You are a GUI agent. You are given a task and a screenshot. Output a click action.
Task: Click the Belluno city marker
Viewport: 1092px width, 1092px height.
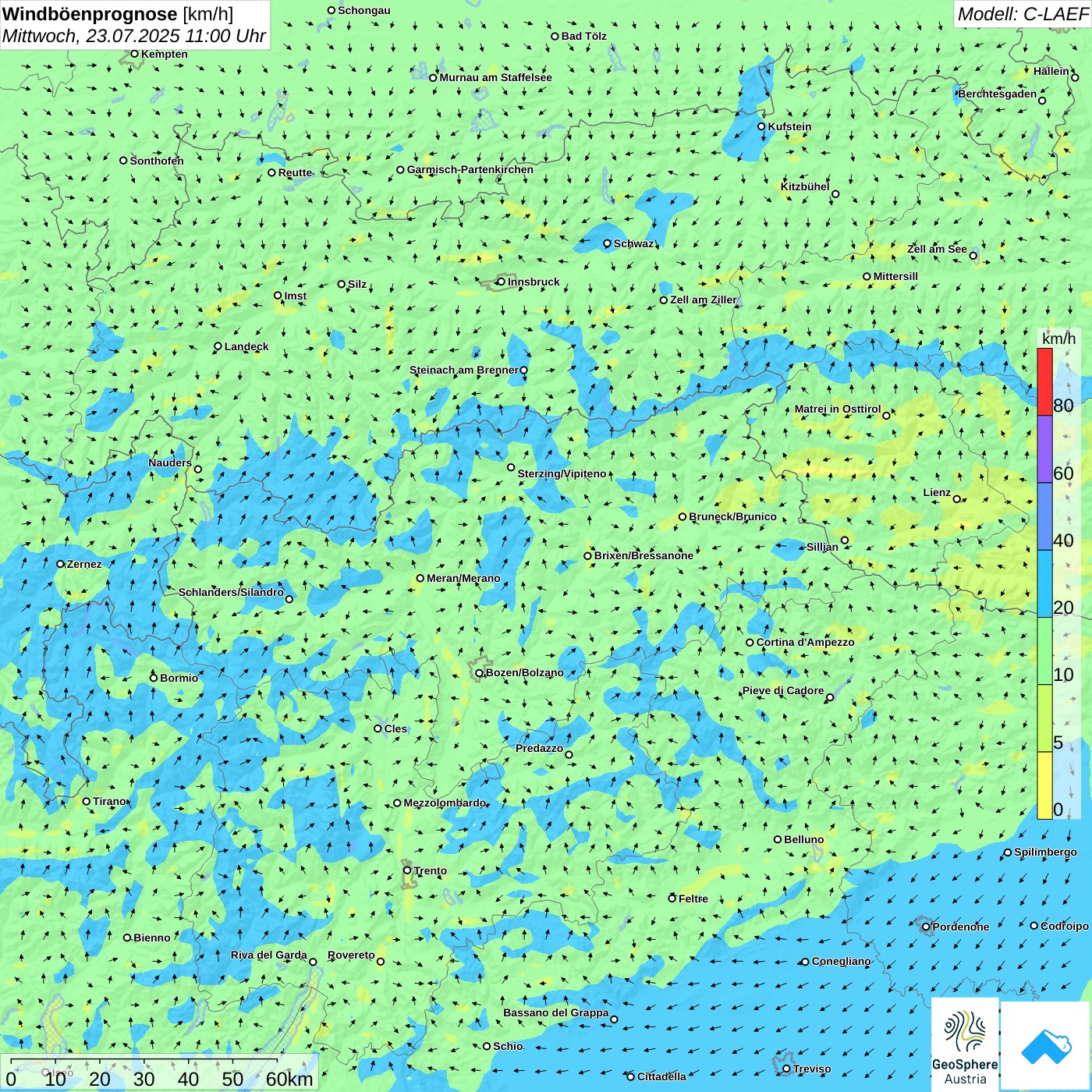click(x=777, y=839)
